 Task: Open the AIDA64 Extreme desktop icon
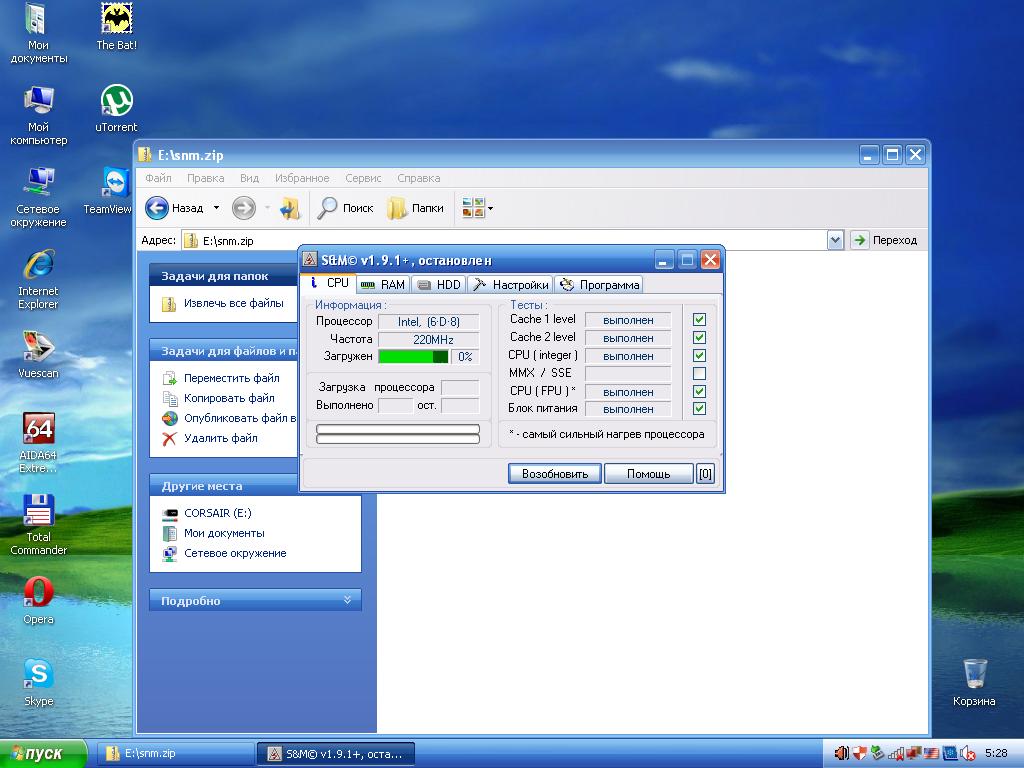(x=38, y=429)
